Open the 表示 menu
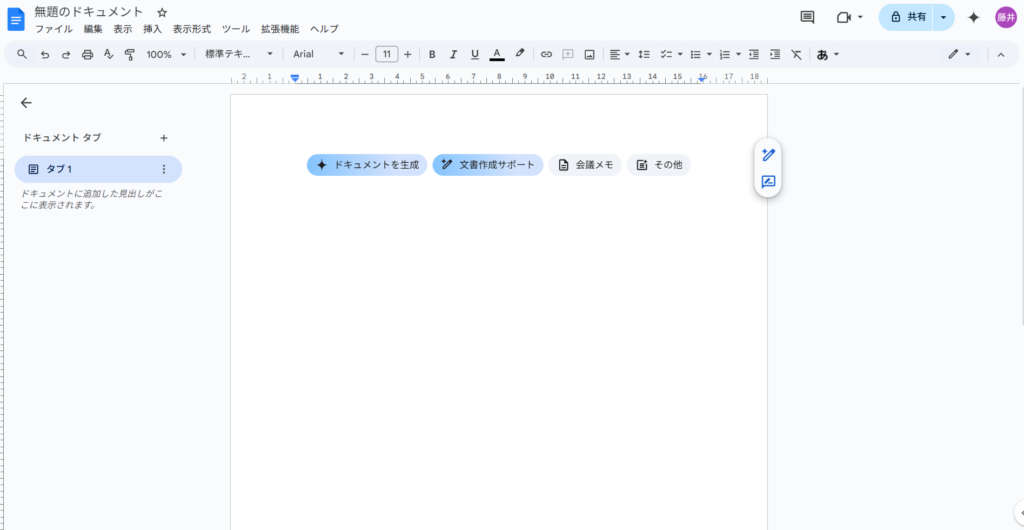The image size is (1024, 530). 123,29
